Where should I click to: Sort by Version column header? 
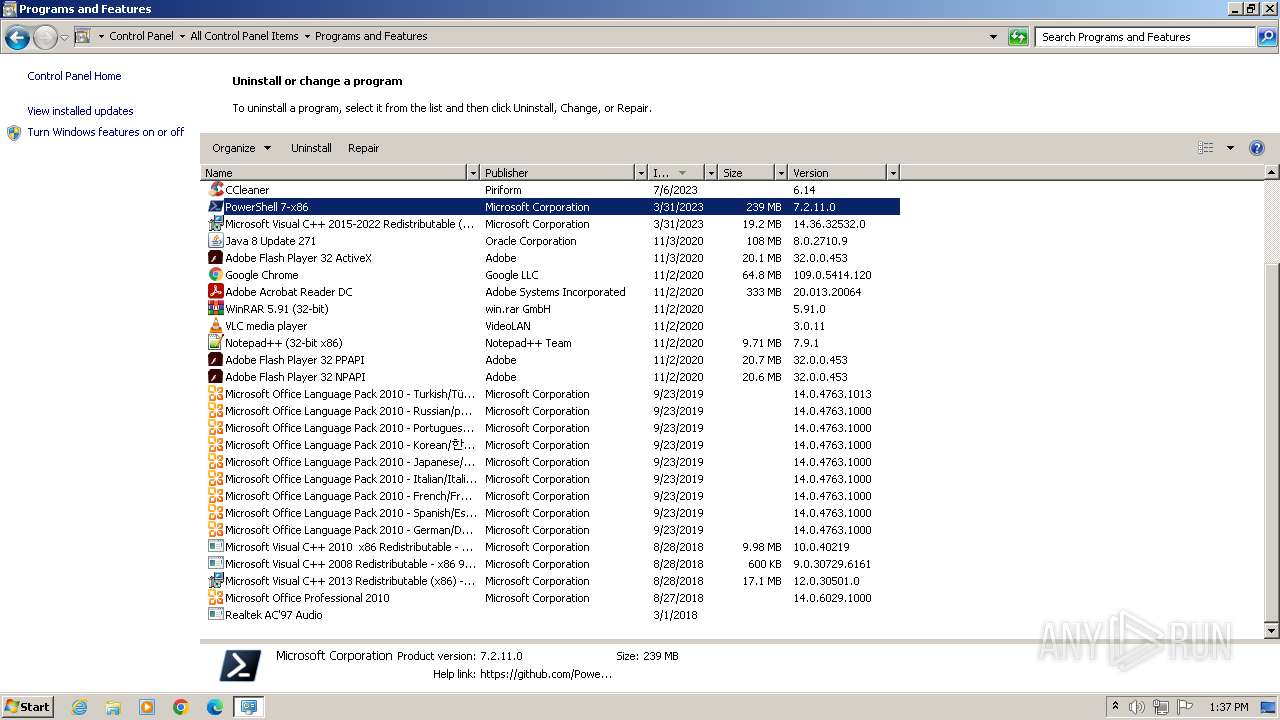(x=837, y=173)
